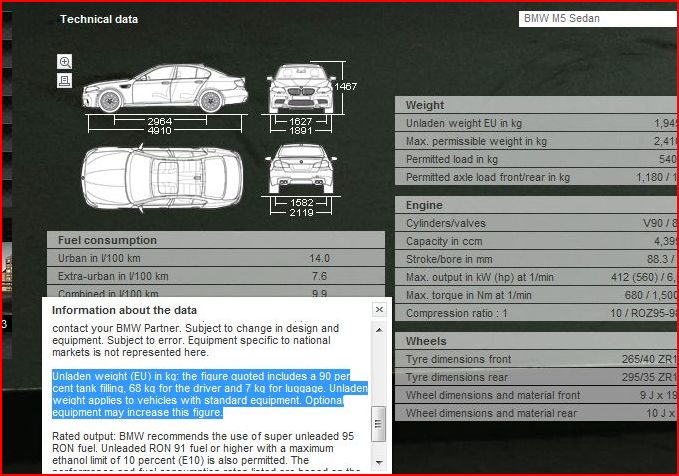Click the info popup scrollbar up arrow
The image size is (679, 476).
[x=379, y=330]
